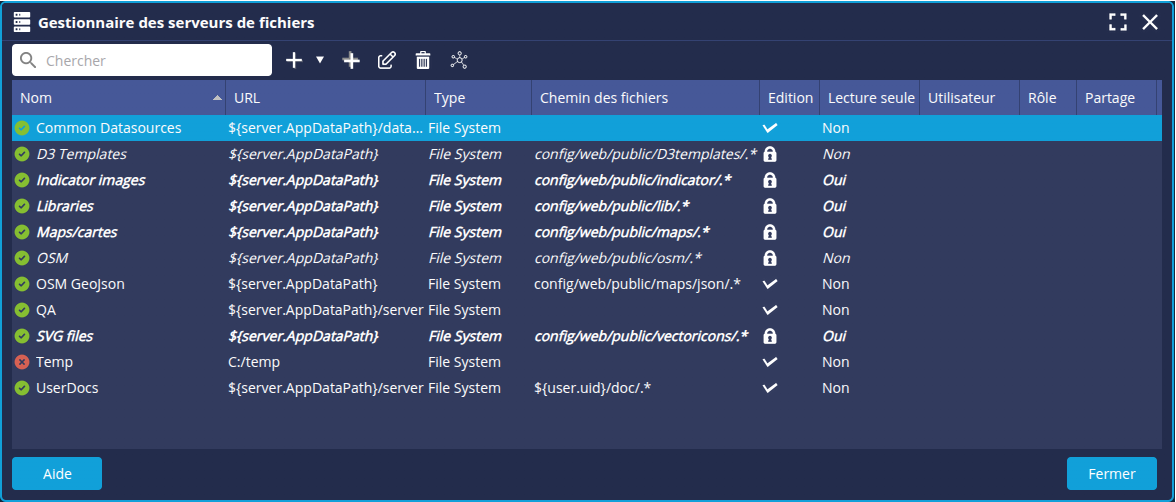The height and width of the screenshot is (502, 1176).
Task: Click the add new file server plus icon
Action: [294, 60]
